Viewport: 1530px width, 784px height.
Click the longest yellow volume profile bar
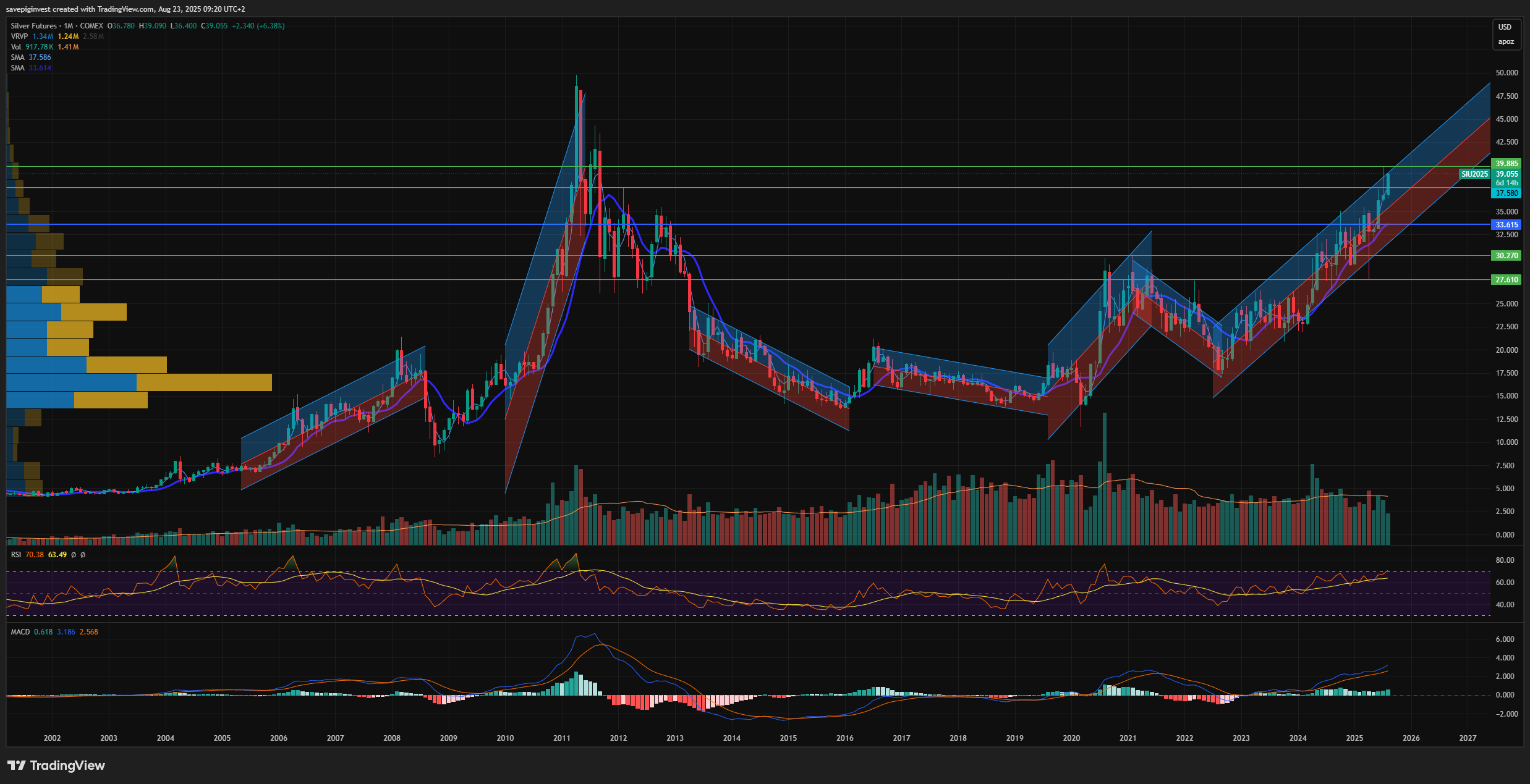(204, 382)
